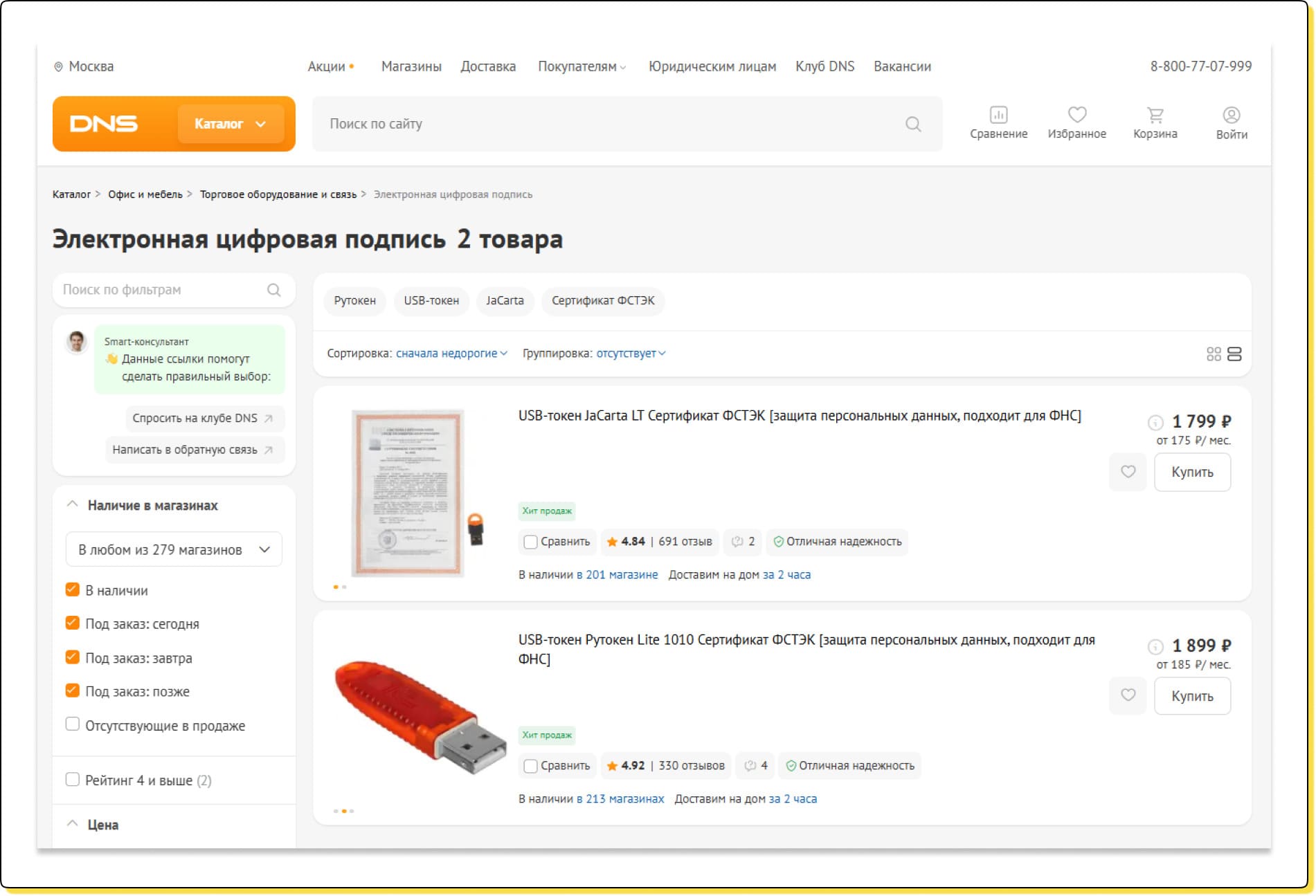Switch to grid view layout icon
Screen dimensions: 1316x896
1214,354
